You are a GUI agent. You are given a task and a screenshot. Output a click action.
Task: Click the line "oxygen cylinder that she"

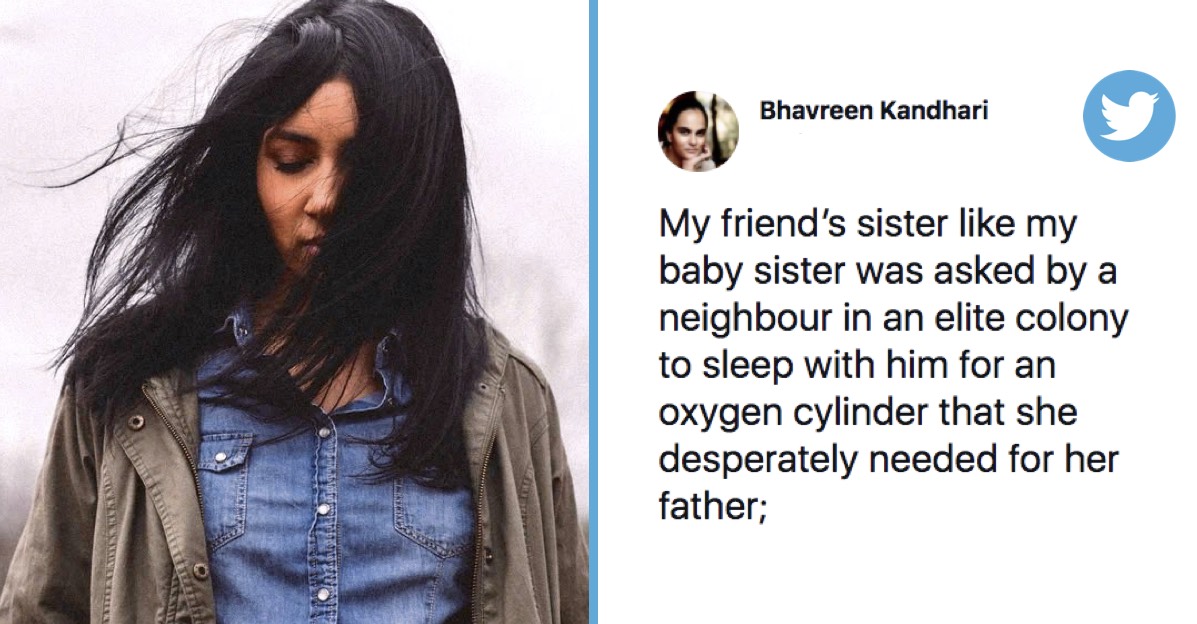(x=868, y=412)
